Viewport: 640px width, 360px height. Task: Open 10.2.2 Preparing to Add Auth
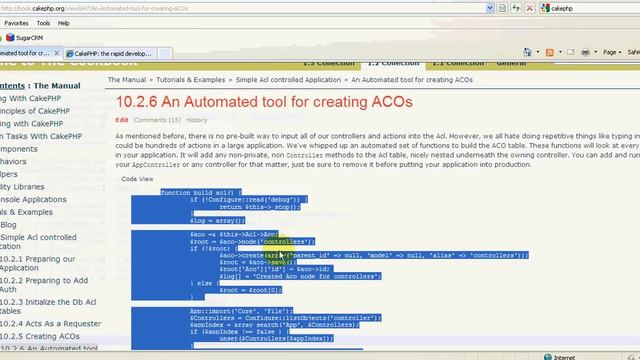click(44, 285)
